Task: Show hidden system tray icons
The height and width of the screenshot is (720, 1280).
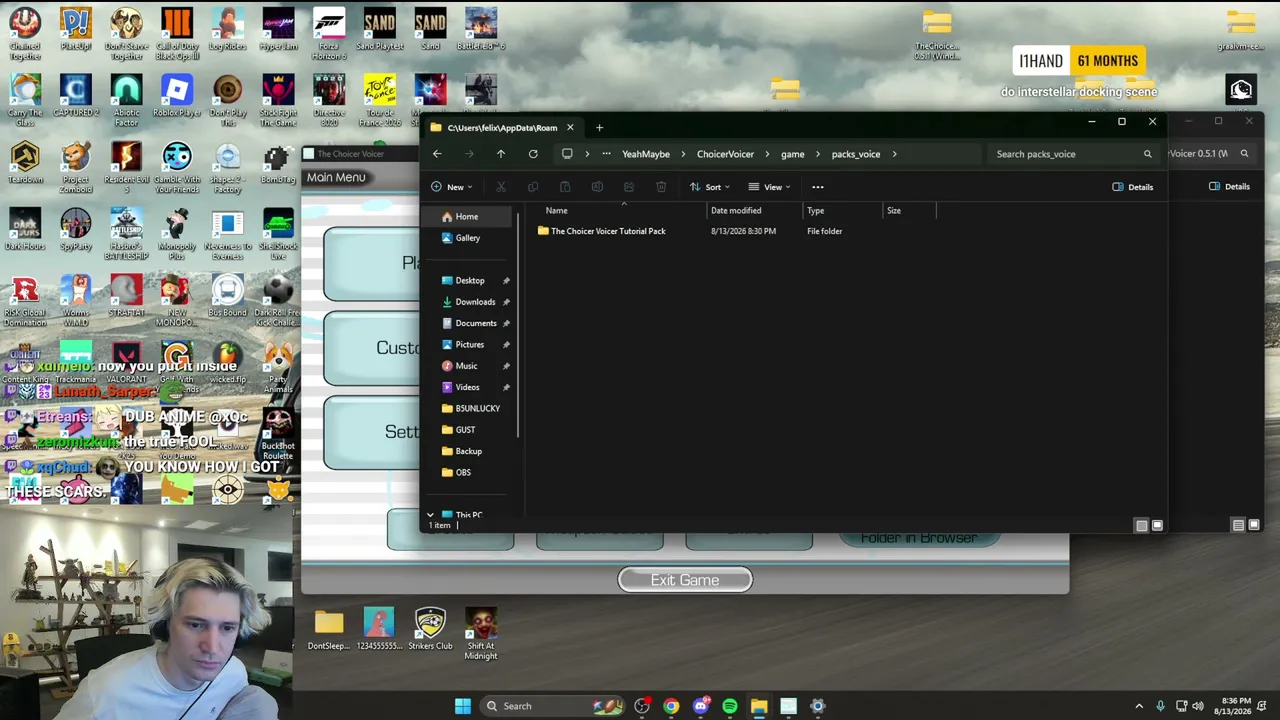Action: click(x=1139, y=706)
